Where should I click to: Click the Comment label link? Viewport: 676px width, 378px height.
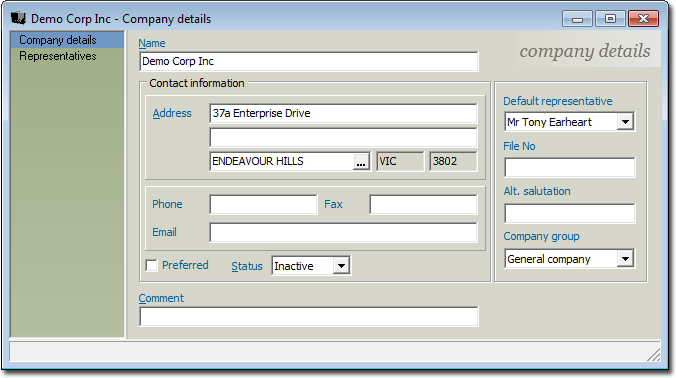point(161,298)
